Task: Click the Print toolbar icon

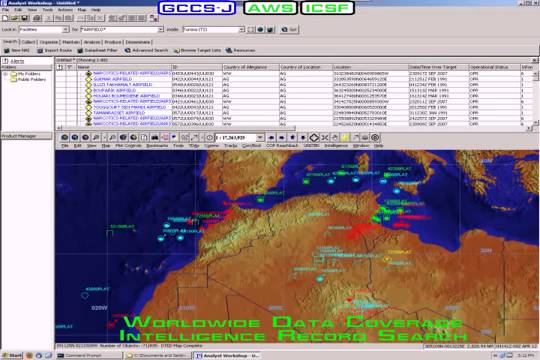Action: click(37, 18)
